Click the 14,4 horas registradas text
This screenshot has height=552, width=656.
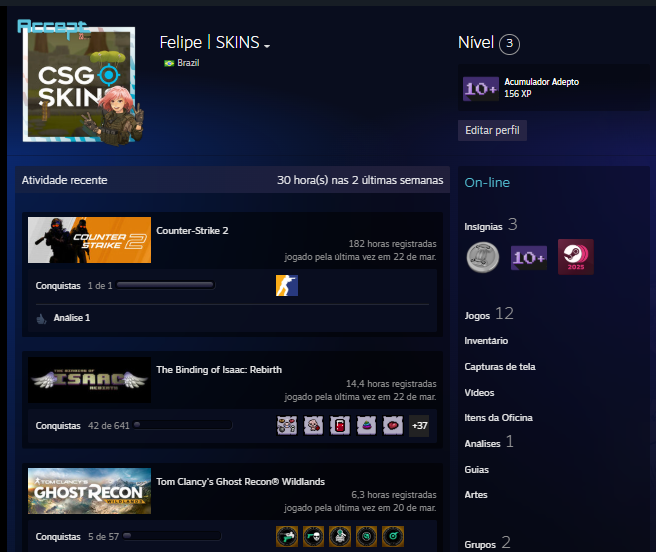pos(391,383)
